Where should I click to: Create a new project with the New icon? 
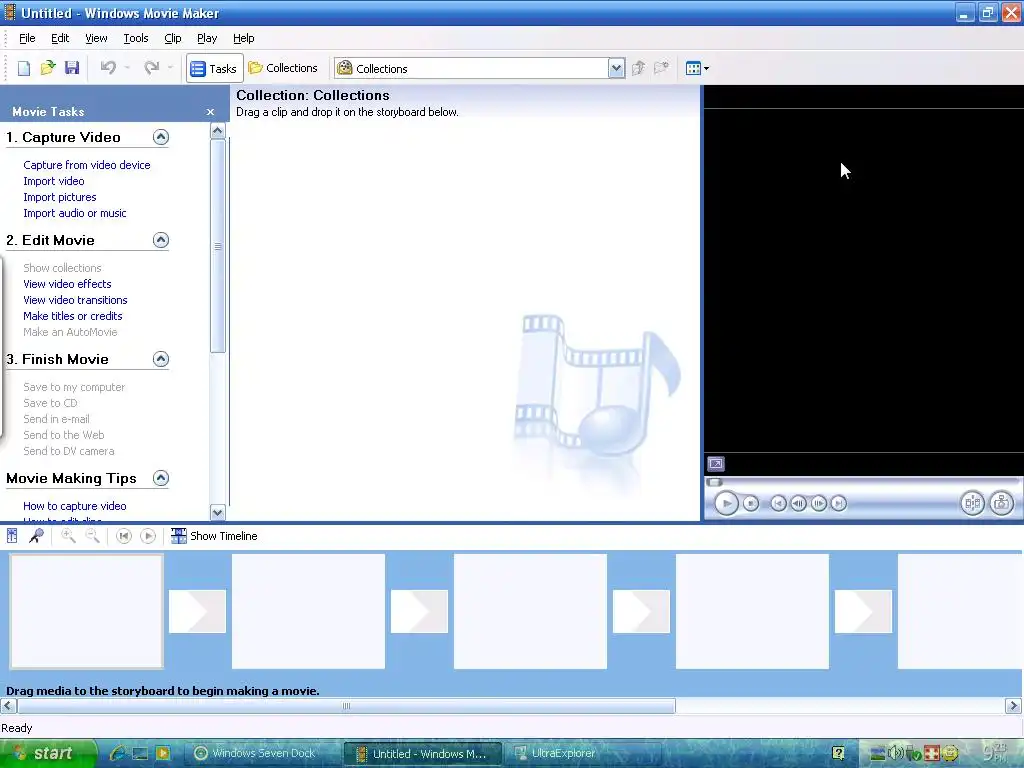pyautogui.click(x=24, y=68)
